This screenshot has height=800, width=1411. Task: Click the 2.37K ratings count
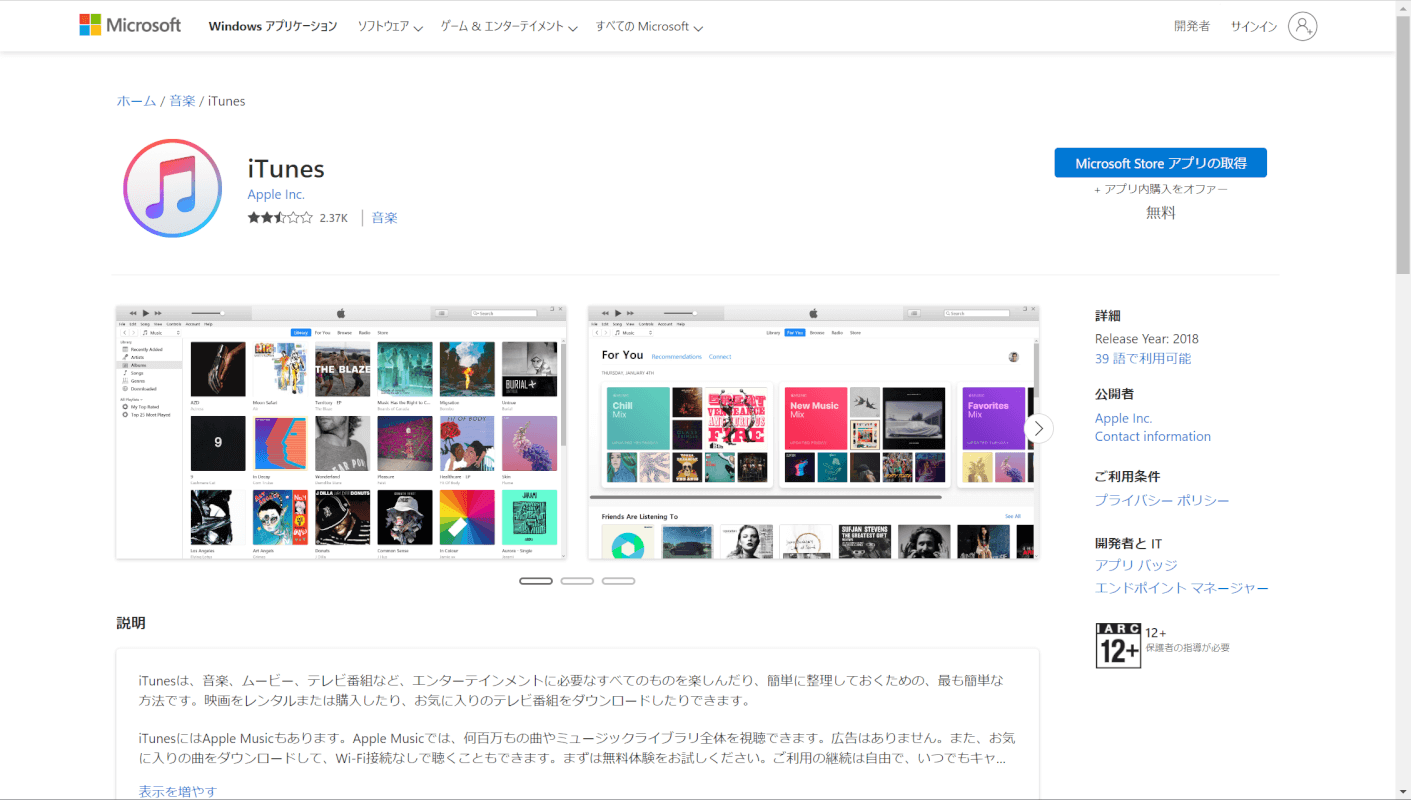click(x=334, y=217)
